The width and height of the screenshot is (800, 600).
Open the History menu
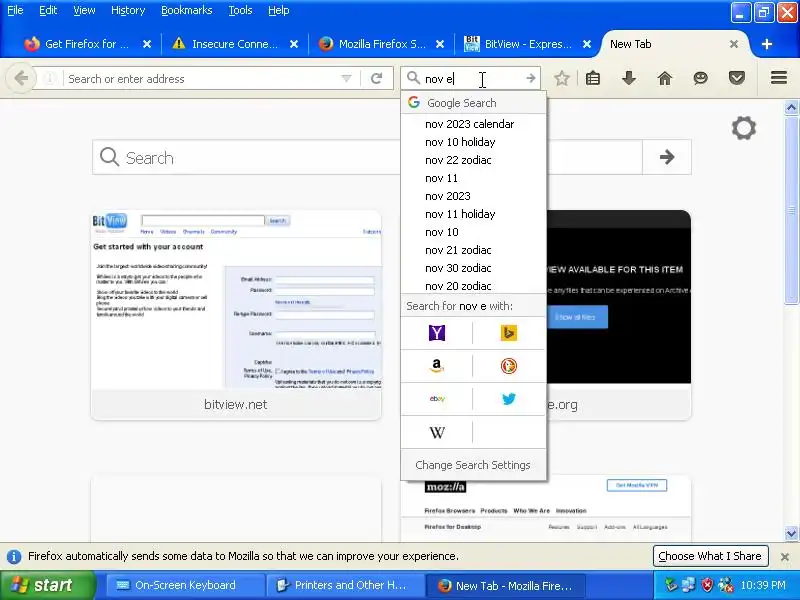point(128,10)
